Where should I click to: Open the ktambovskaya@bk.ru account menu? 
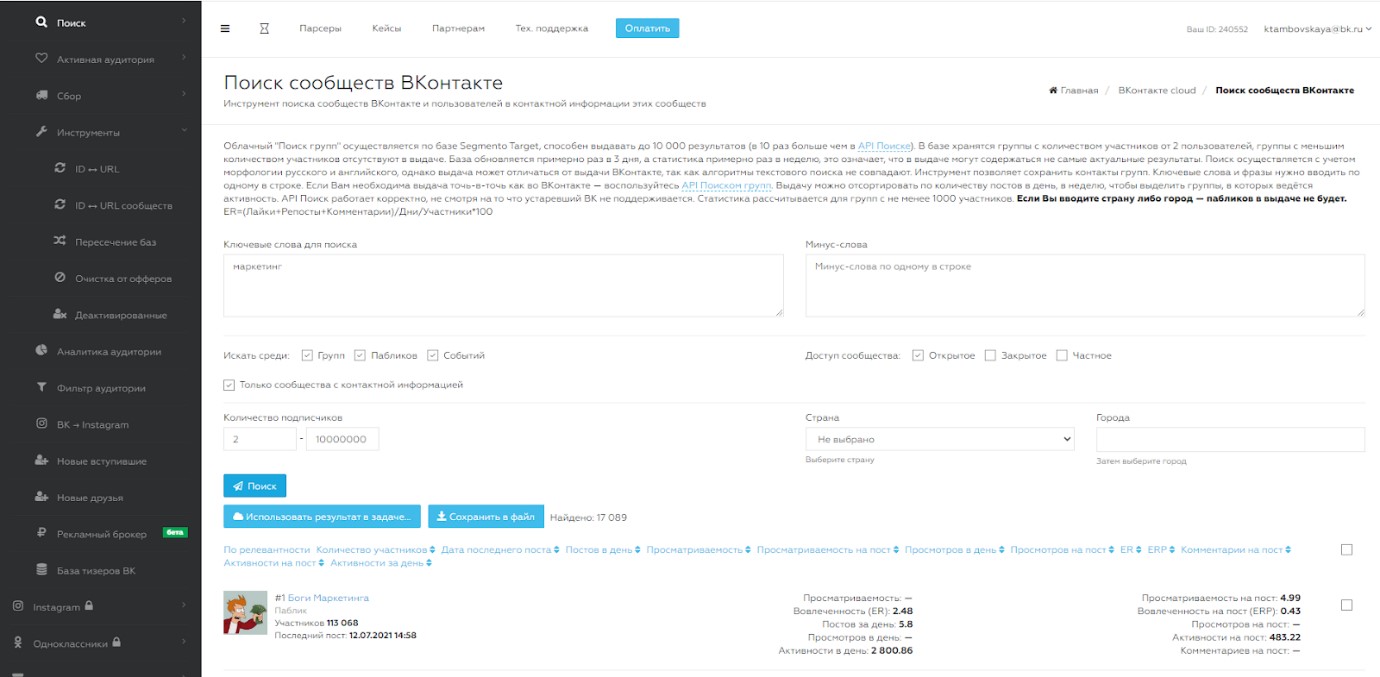(x=1316, y=29)
